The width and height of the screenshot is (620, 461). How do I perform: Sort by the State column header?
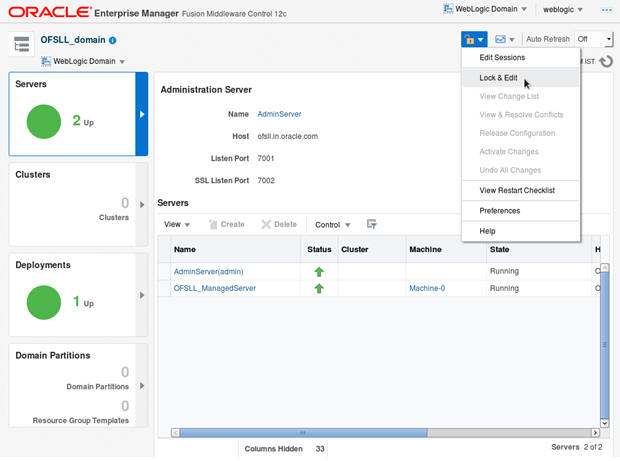[539, 249]
